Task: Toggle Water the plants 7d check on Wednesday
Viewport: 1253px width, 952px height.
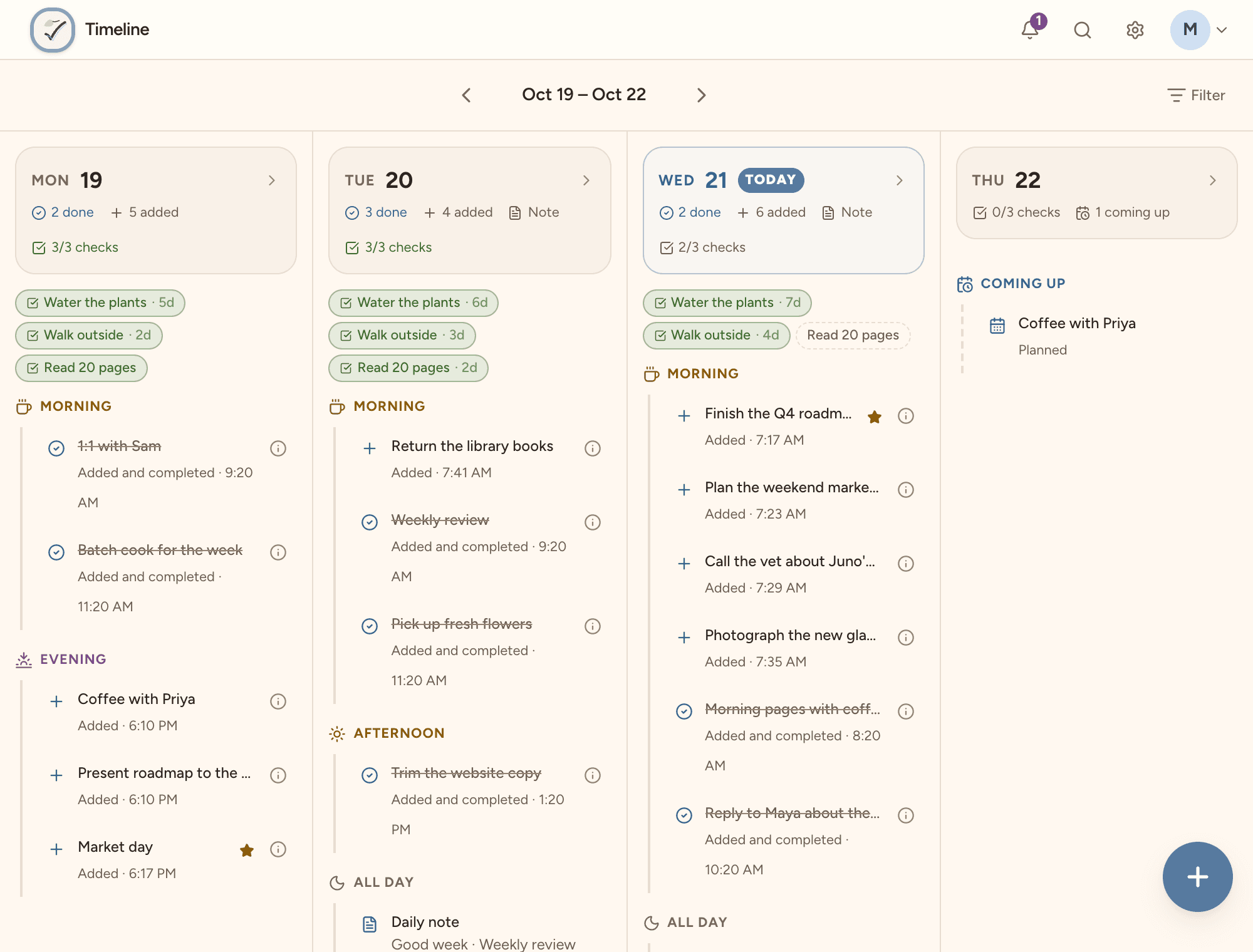Action: click(727, 303)
